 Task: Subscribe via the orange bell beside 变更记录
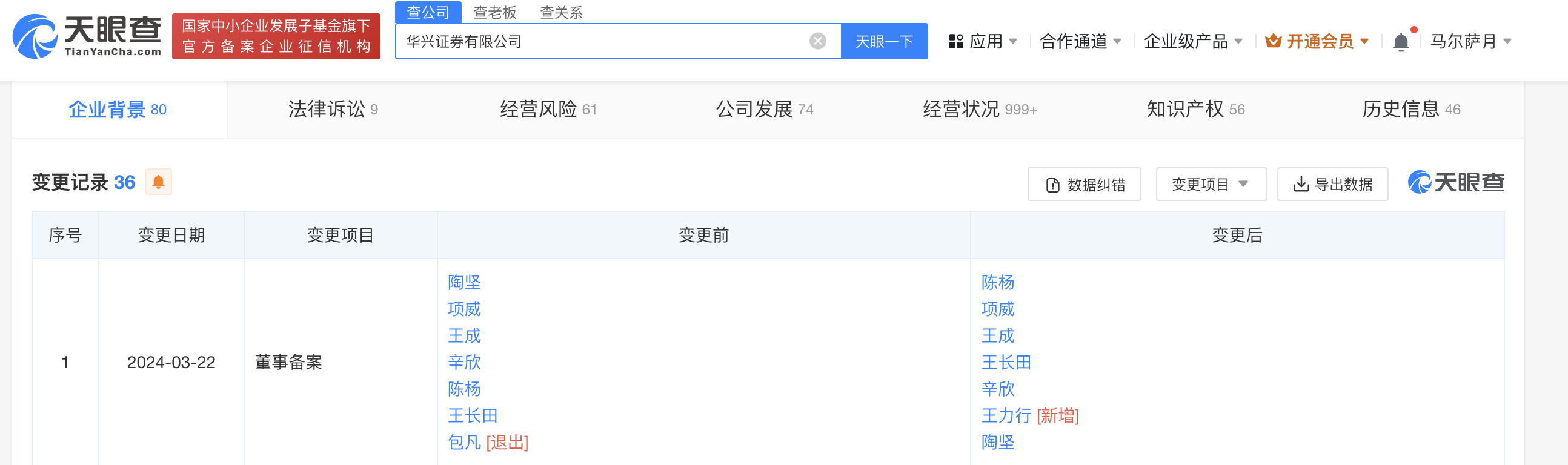pos(158,182)
